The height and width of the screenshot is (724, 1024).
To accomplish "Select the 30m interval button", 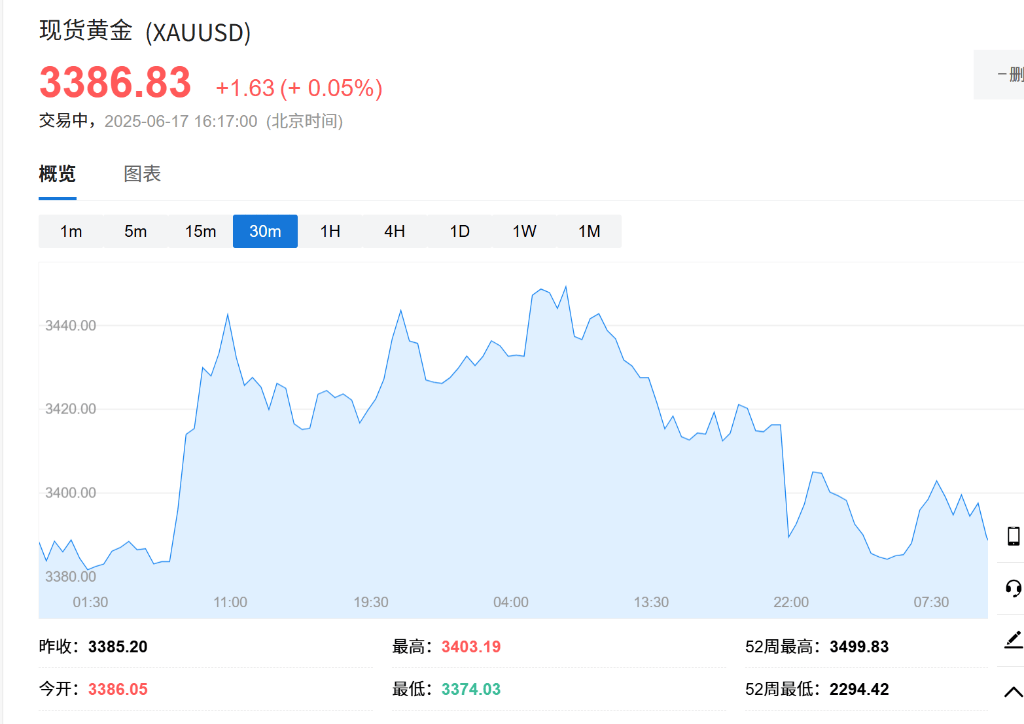I will [265, 231].
